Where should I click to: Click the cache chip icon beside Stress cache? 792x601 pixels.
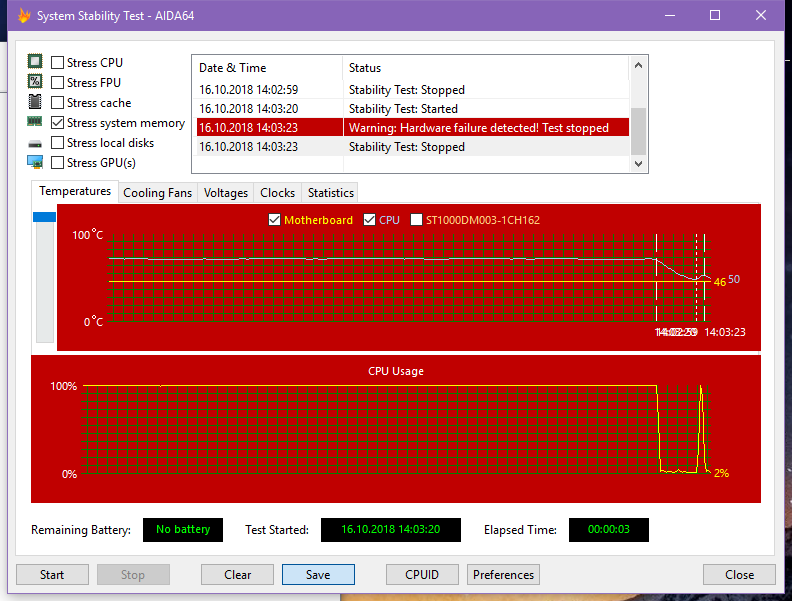[x=35, y=102]
